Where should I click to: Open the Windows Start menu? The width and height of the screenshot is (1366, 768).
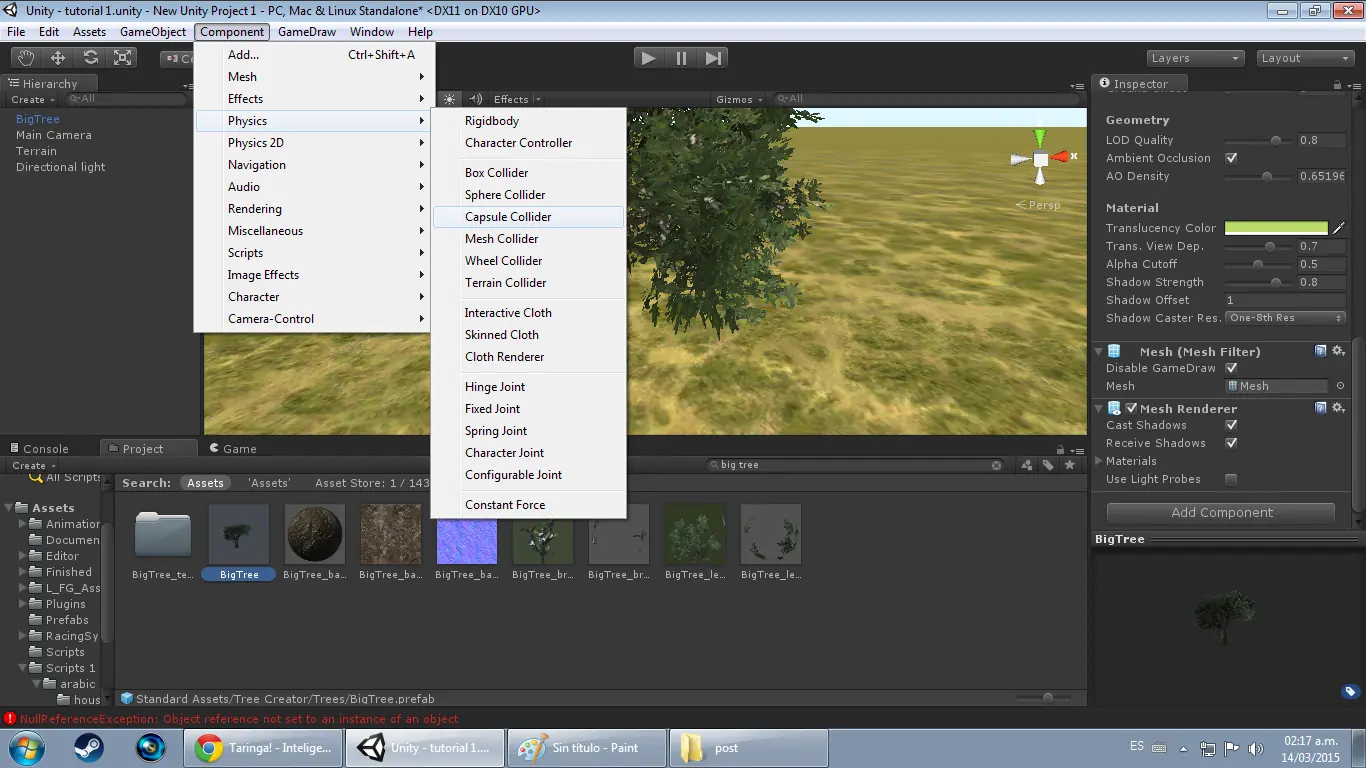coord(26,747)
